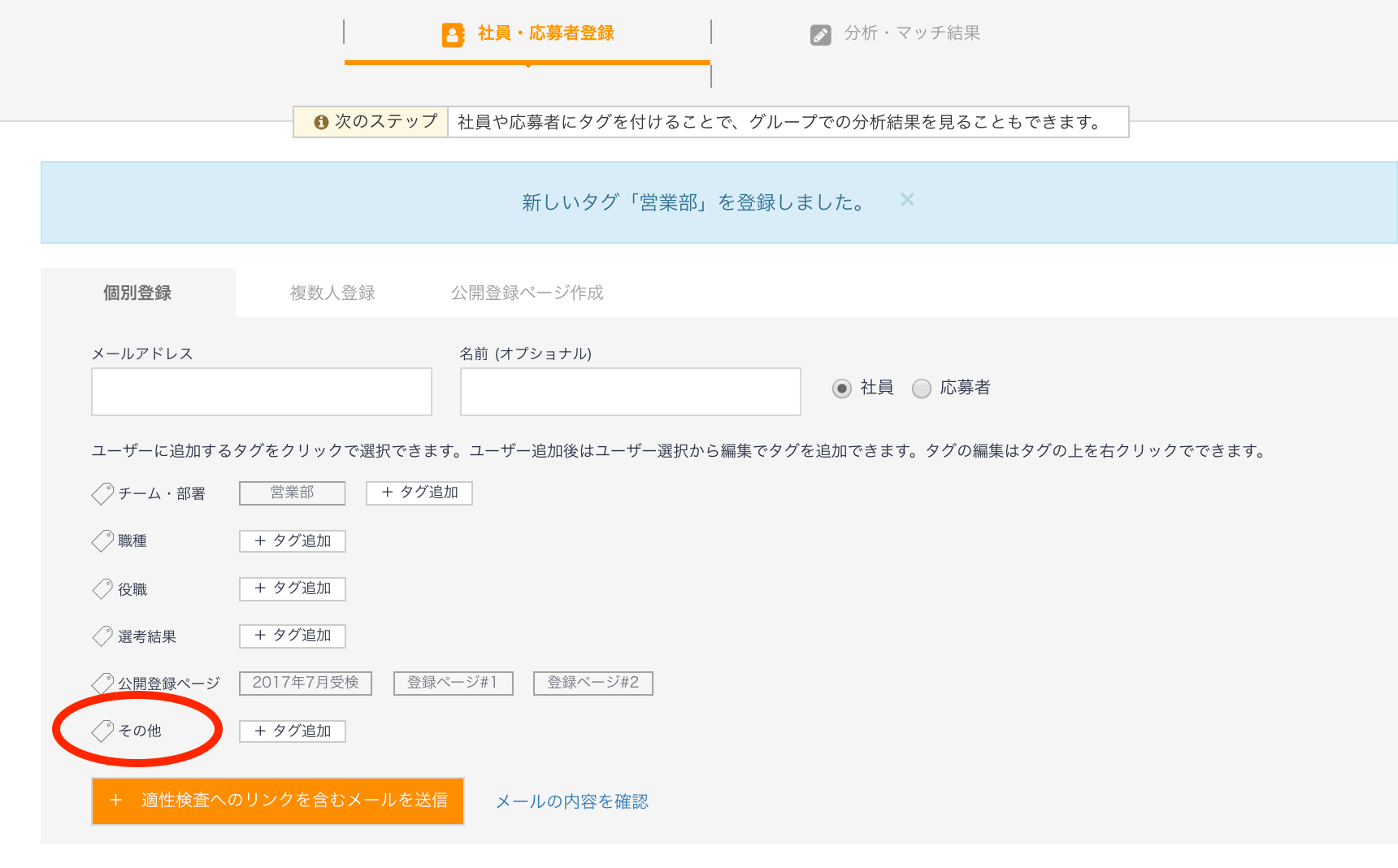Click the pencil icon on 分析・マッチ結果
This screenshot has height=868, width=1398.
pyautogui.click(x=821, y=33)
